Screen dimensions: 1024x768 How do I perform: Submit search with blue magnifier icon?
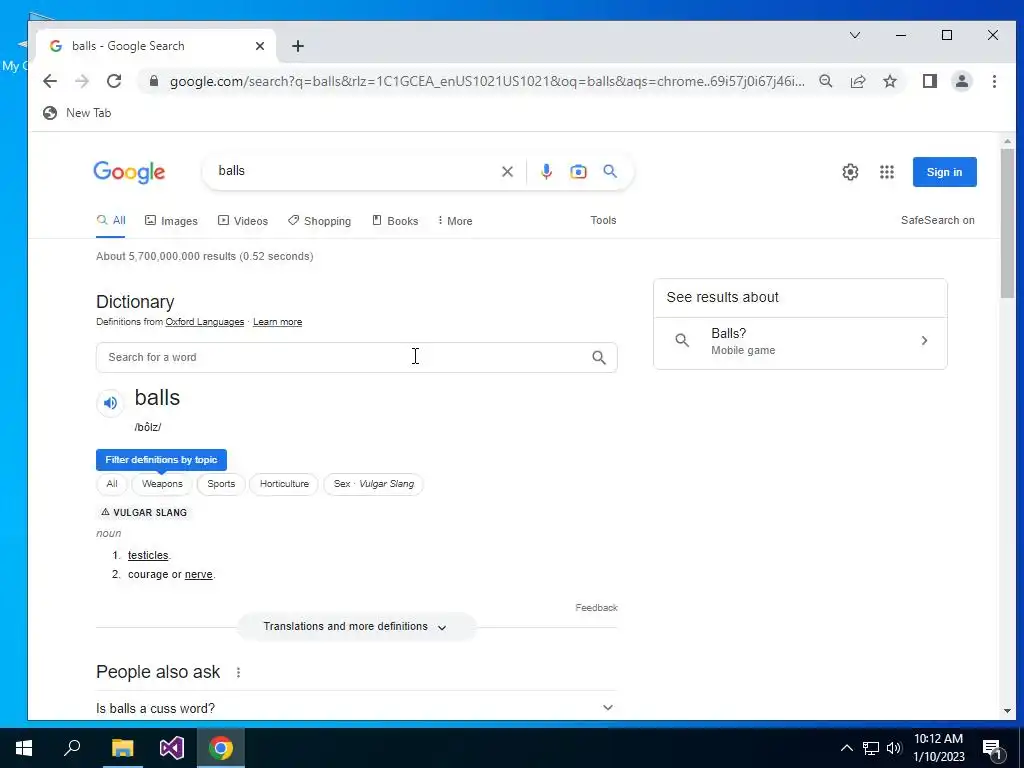tap(610, 171)
